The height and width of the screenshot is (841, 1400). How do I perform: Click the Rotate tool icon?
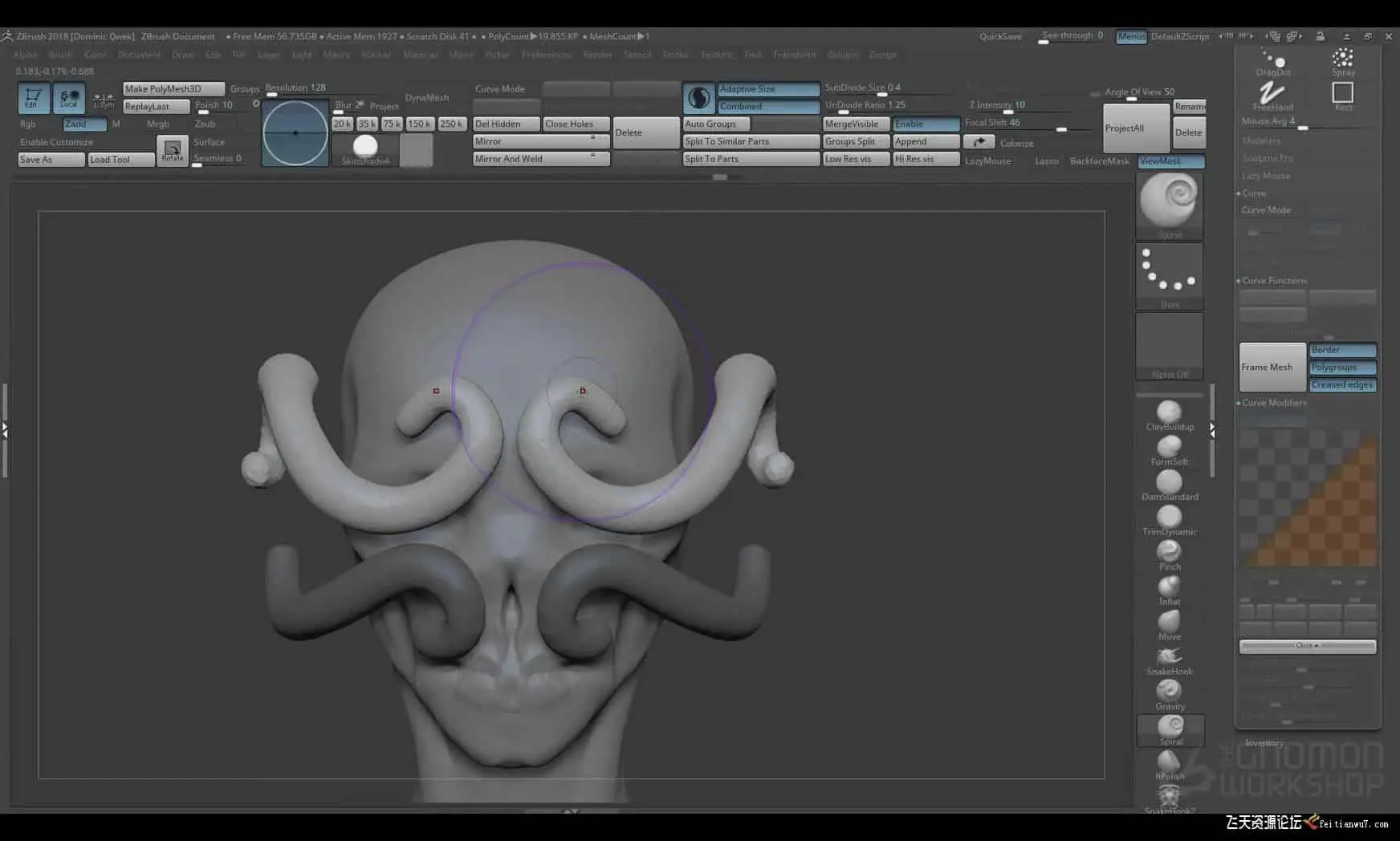tap(173, 150)
